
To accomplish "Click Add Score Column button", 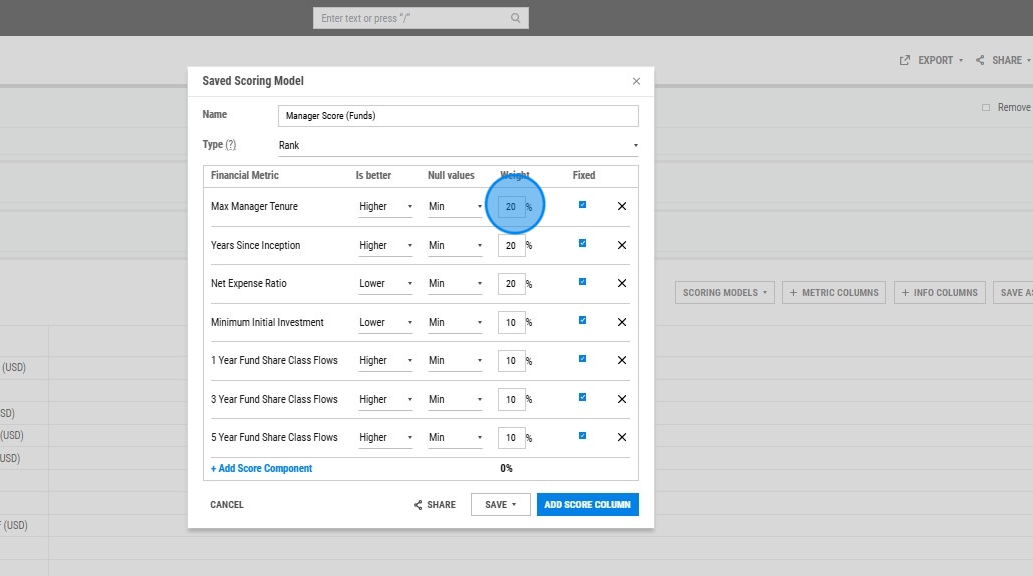I will (x=588, y=505).
